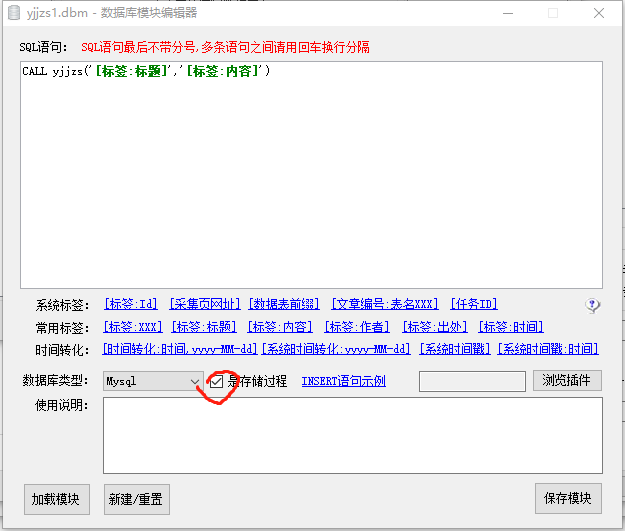Image resolution: width=625 pixels, height=531 pixels.
Task: Insert the [系统时间戳:时间] link
Action: click(x=548, y=349)
